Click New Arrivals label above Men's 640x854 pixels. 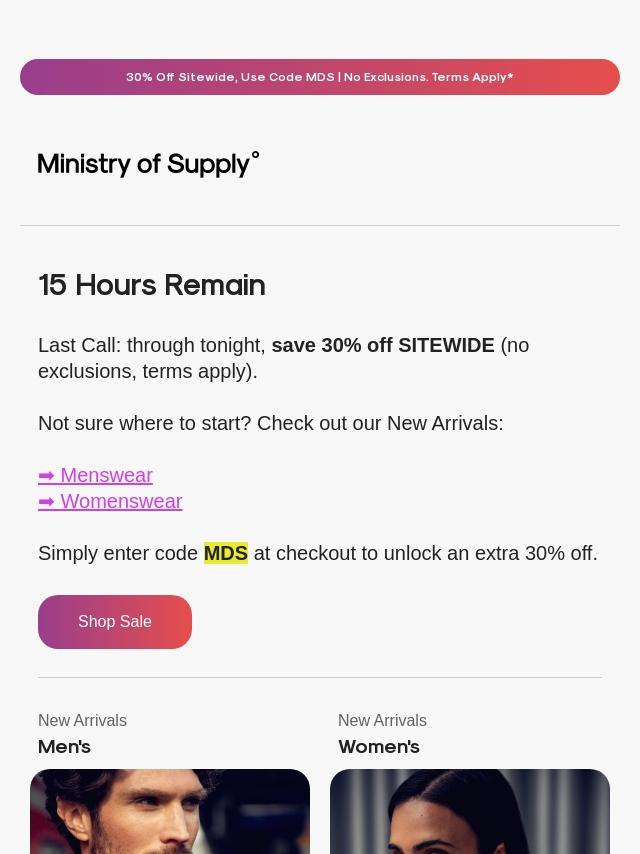pos(82,721)
